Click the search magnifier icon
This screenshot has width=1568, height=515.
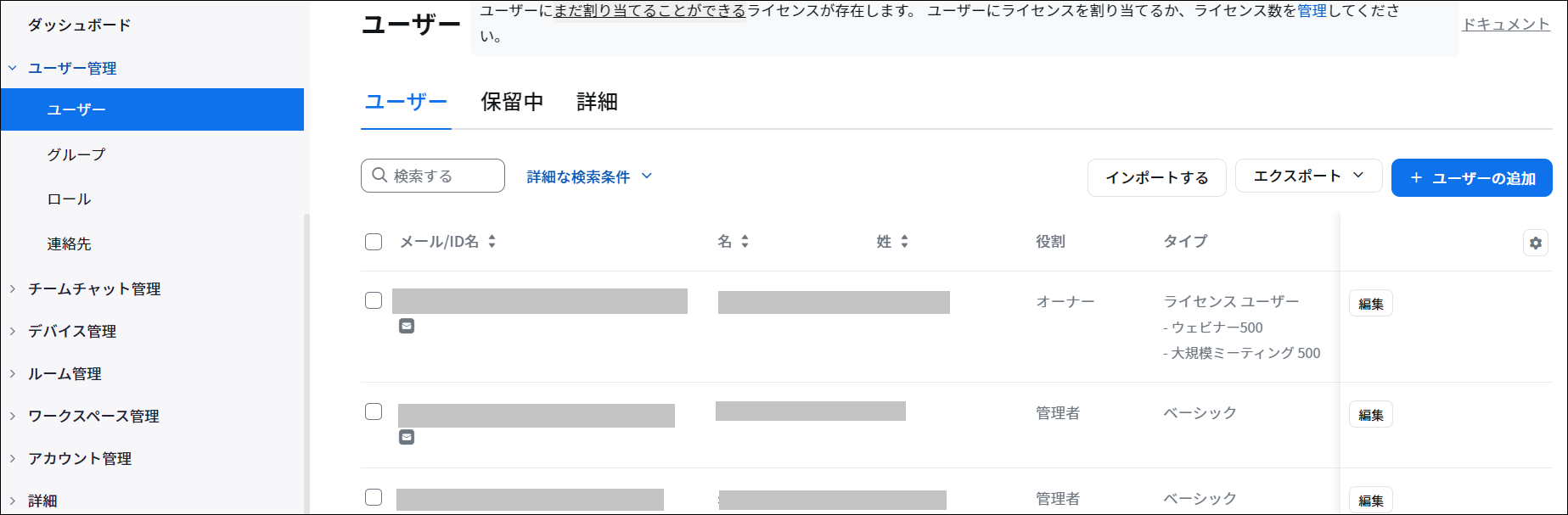point(379,175)
